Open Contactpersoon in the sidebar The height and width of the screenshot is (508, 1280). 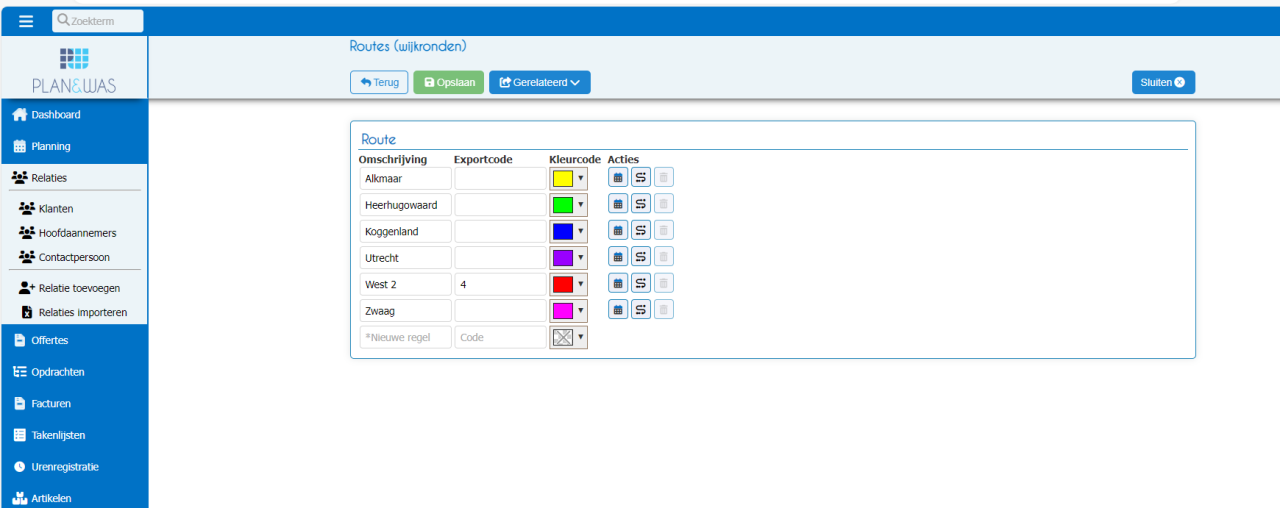(74, 257)
